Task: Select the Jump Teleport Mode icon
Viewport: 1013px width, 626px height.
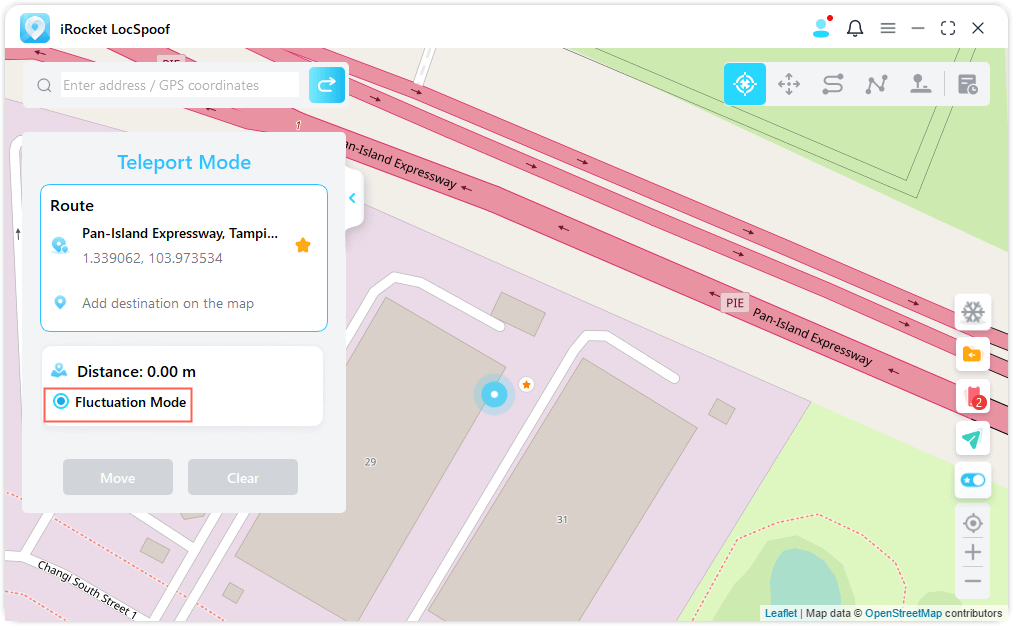Action: pos(789,84)
